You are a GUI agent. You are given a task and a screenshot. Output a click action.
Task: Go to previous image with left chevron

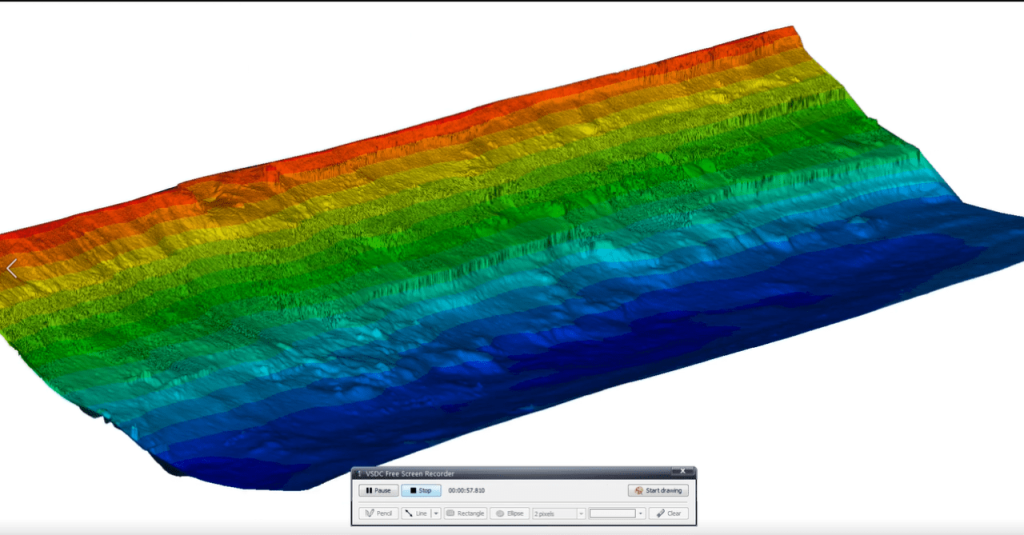pos(12,268)
